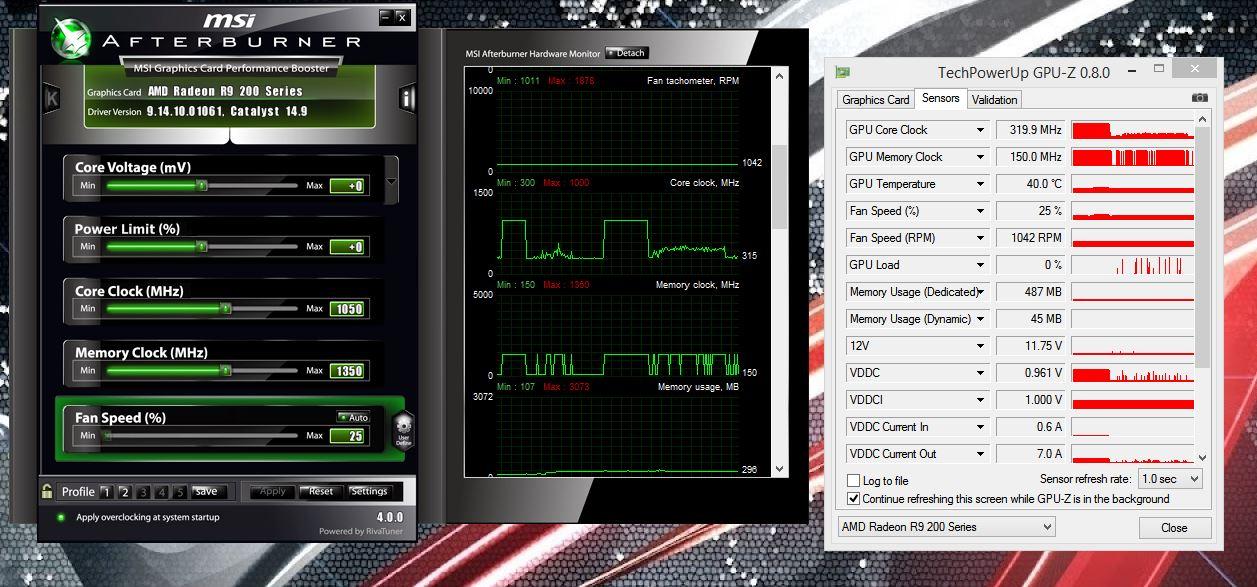Click the GPU-Z title bar app icon
The image size is (1257, 587).
click(x=843, y=72)
